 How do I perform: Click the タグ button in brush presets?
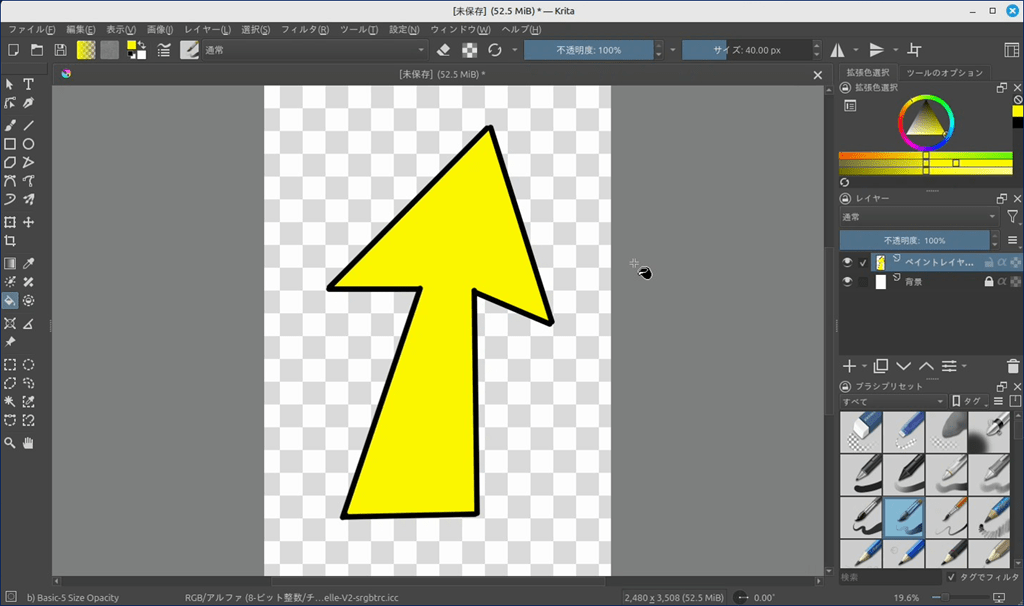point(965,402)
